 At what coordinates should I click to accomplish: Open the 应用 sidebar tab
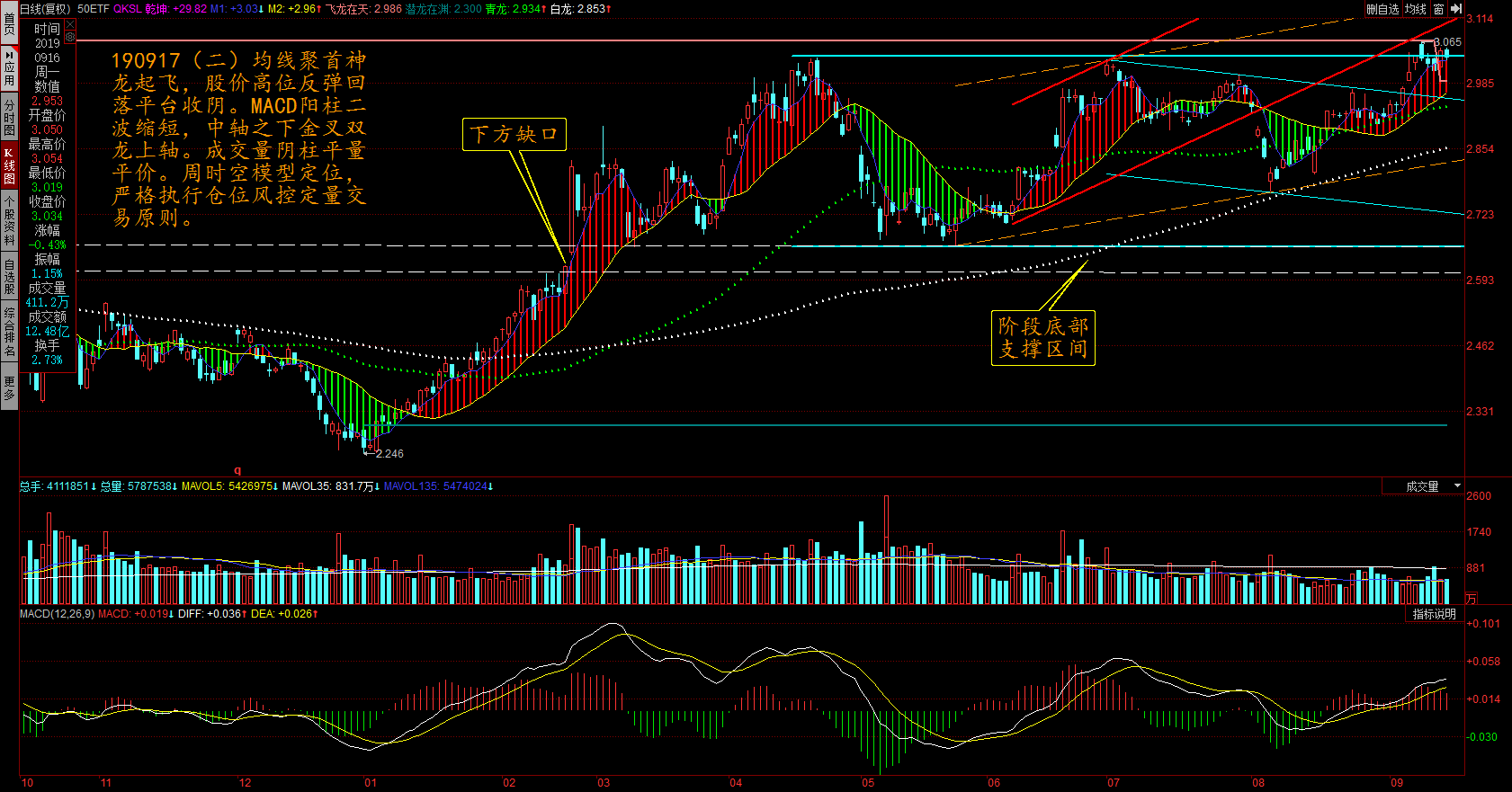[x=9, y=67]
